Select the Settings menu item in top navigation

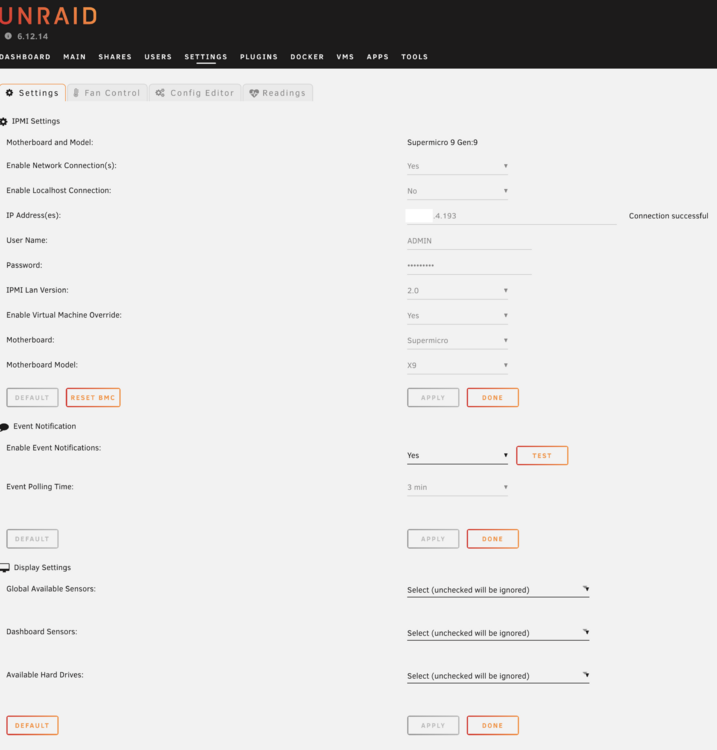(206, 57)
